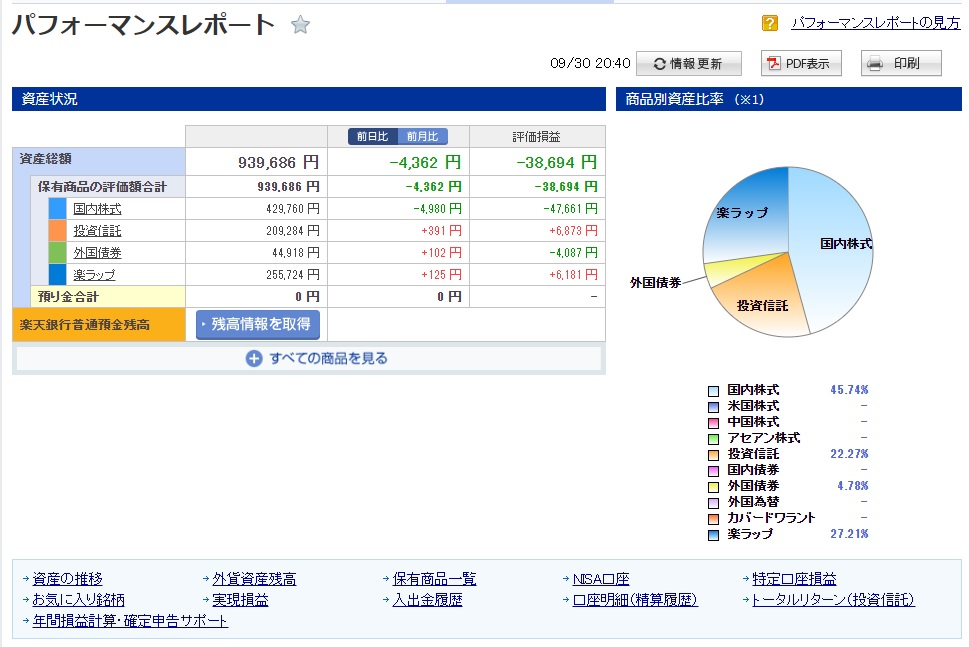Open the 口座明細(精算履歴) link
This screenshot has width=969, height=647.
tap(635, 600)
